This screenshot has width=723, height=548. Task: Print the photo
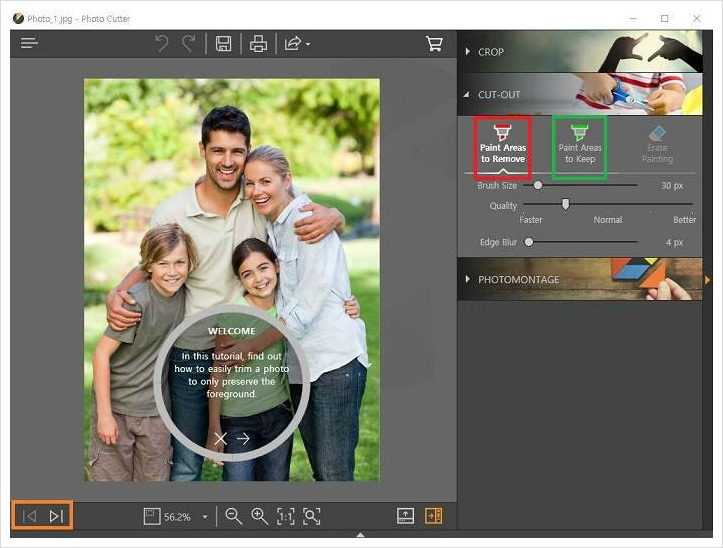click(x=258, y=44)
